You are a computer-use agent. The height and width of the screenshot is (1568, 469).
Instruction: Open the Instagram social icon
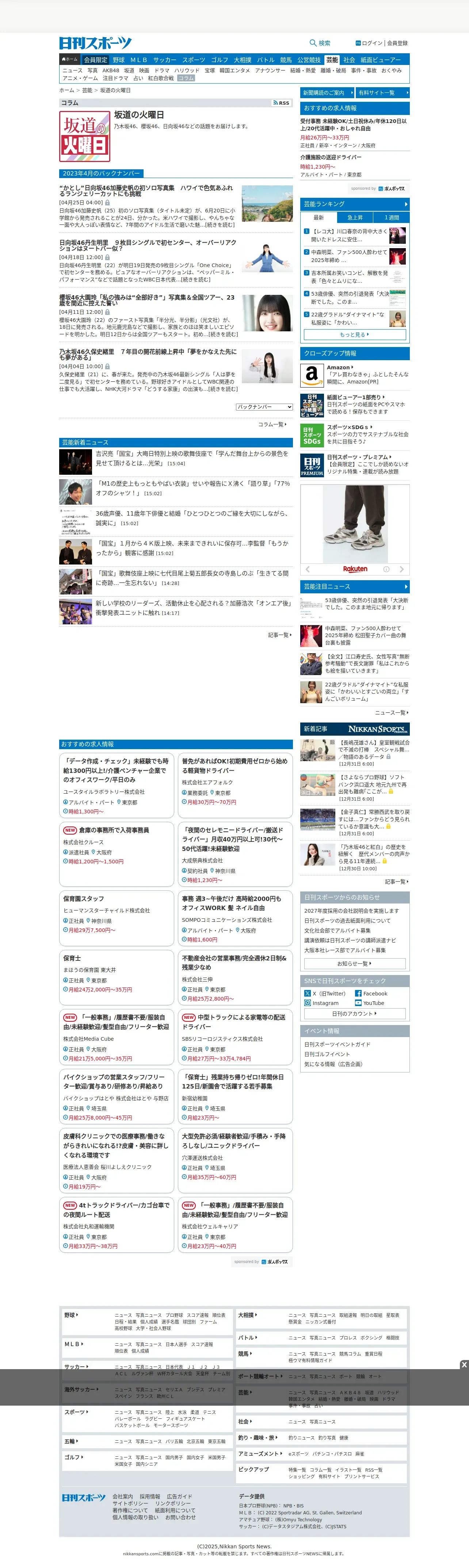pyautogui.click(x=308, y=1002)
